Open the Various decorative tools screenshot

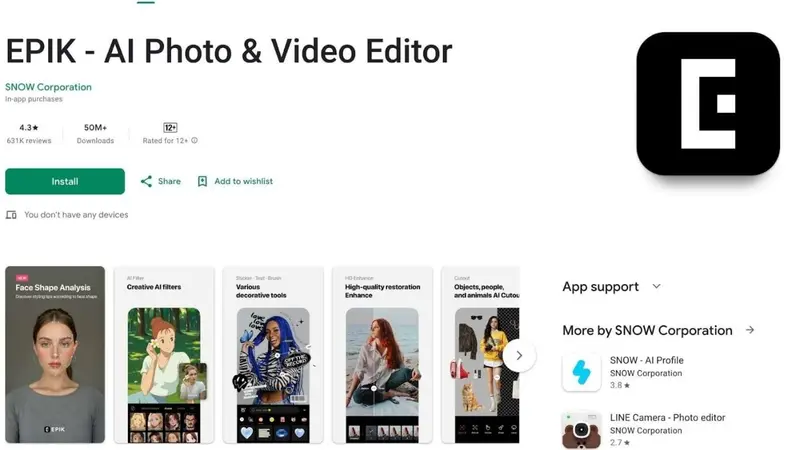click(x=273, y=354)
